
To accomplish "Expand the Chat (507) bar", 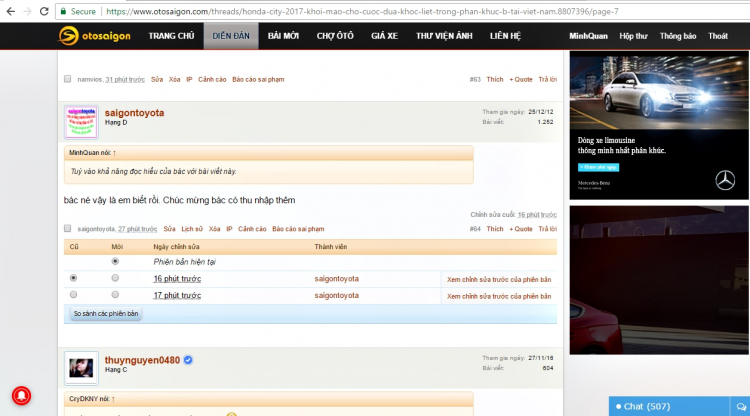I will 669,406.
